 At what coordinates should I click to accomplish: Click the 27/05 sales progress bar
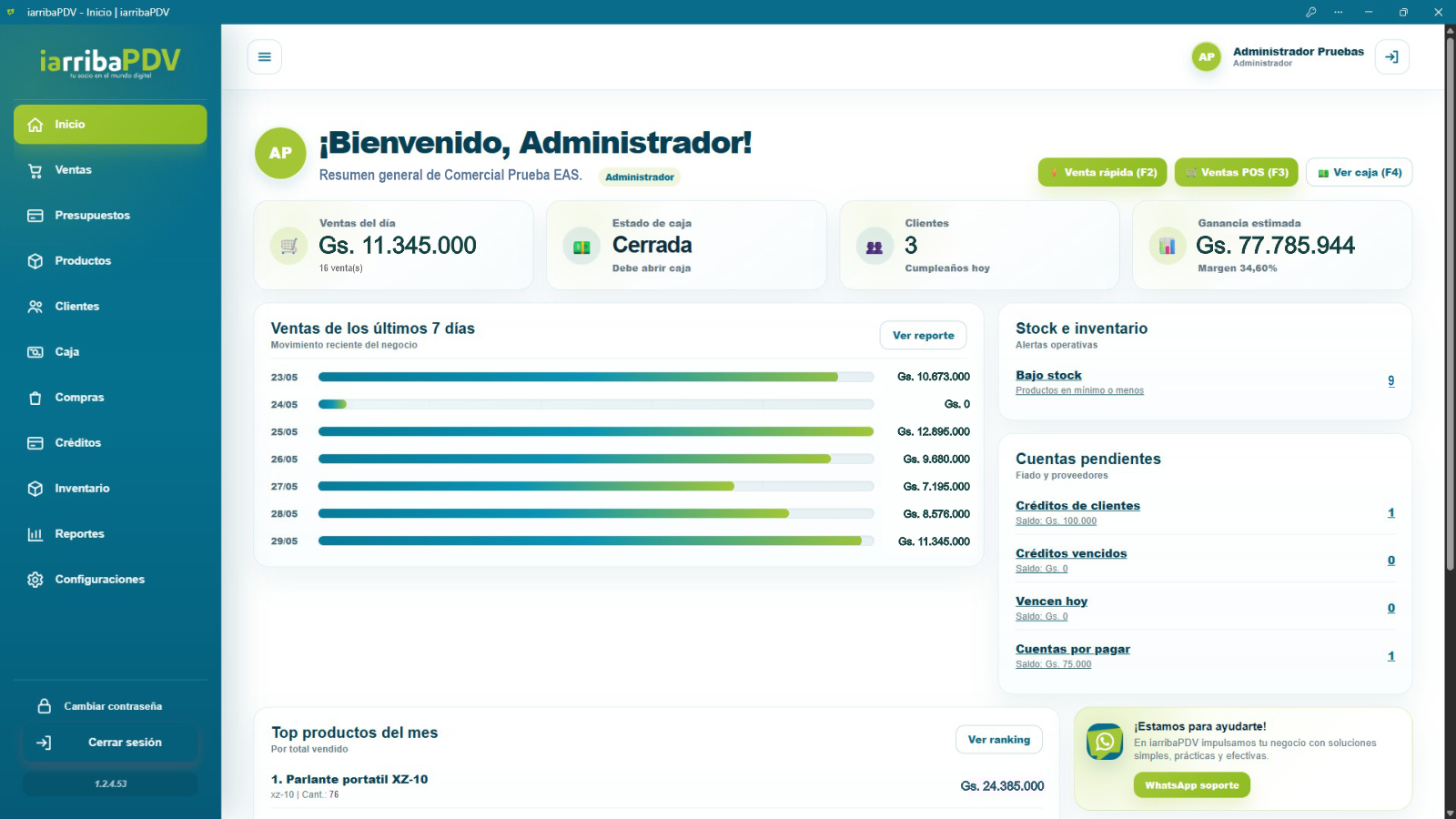coord(596,486)
